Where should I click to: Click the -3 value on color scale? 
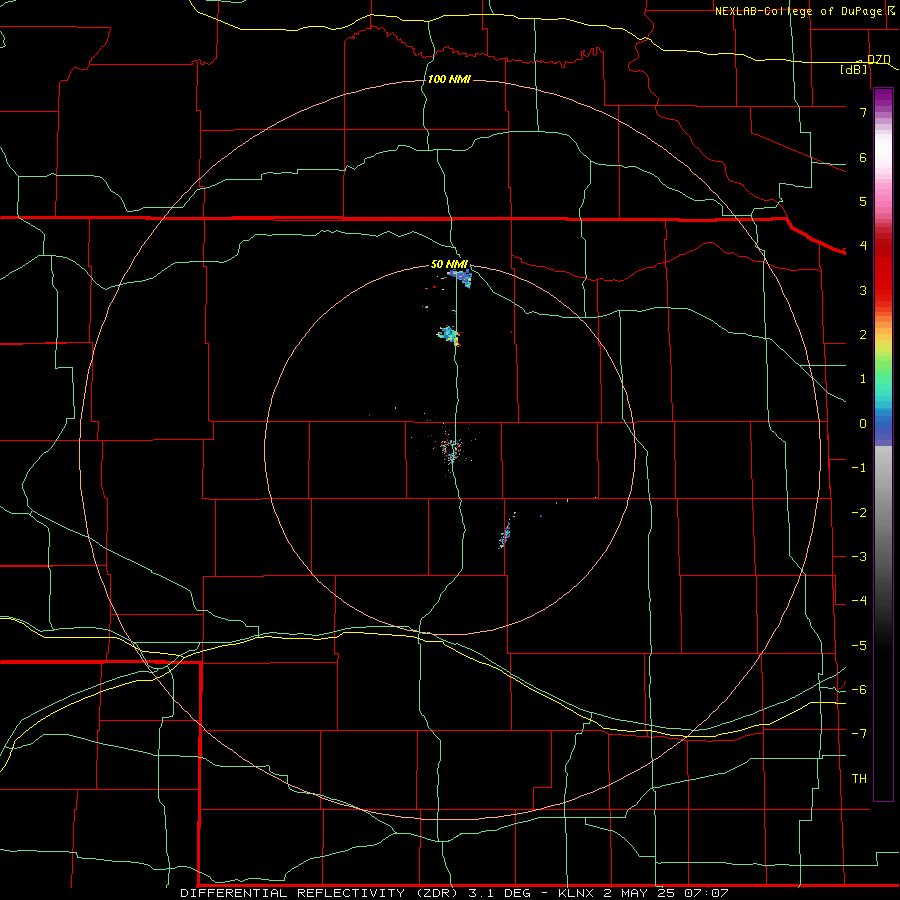pos(859,557)
